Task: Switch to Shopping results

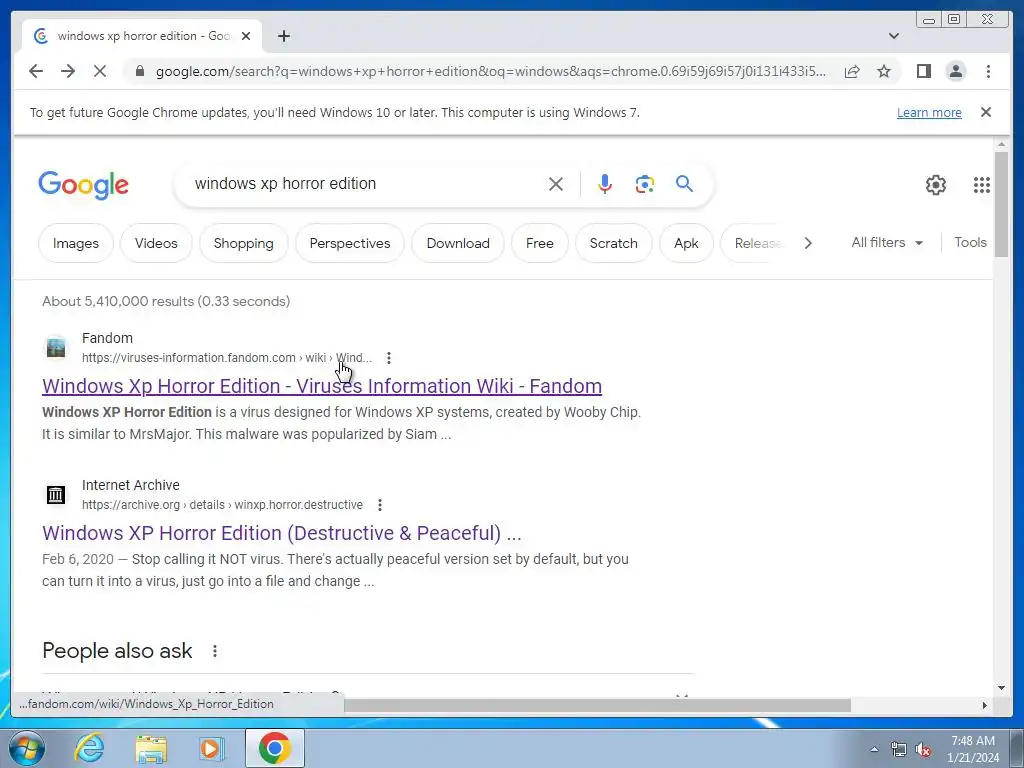Action: (x=244, y=243)
